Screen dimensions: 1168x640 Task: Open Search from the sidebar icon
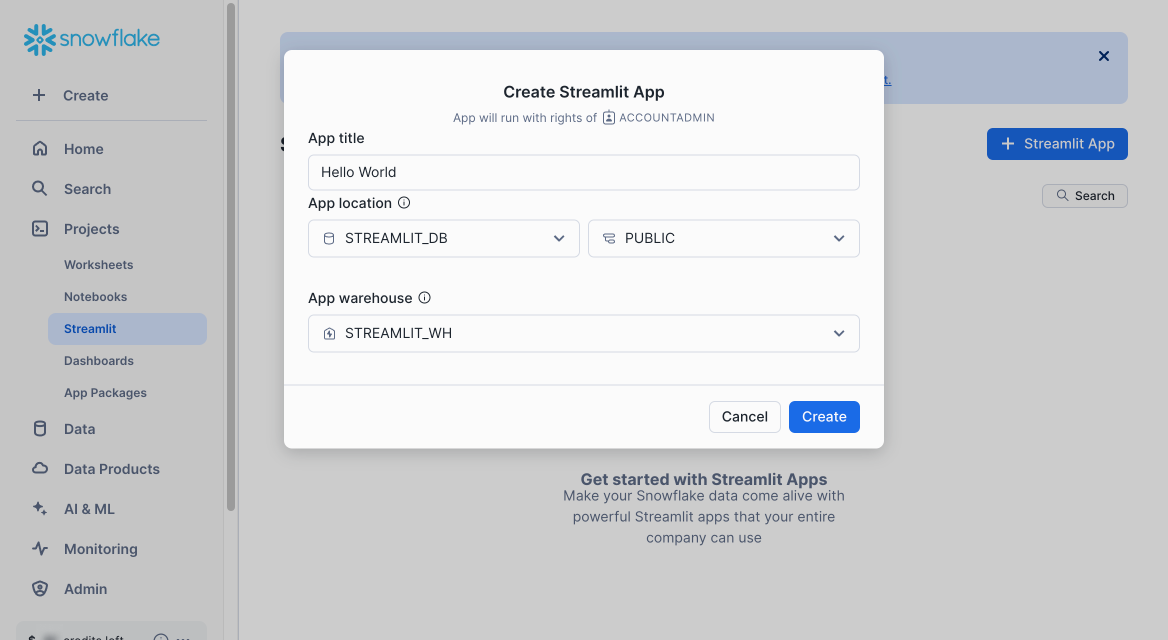(39, 188)
